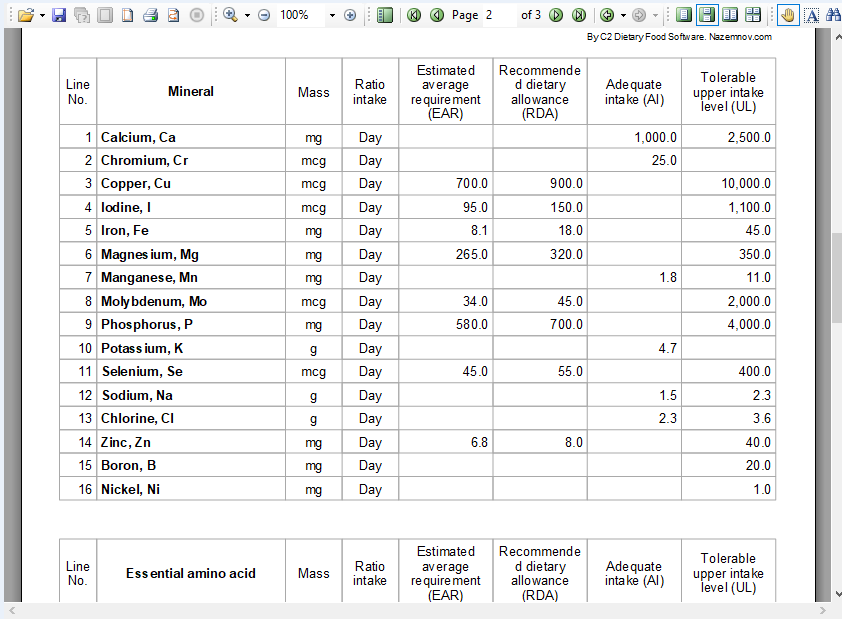Go to the previous page
The height and width of the screenshot is (619, 842).
[x=437, y=15]
